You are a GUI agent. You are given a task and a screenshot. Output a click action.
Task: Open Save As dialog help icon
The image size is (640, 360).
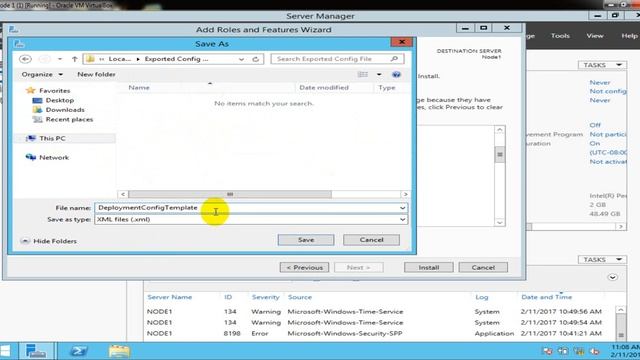point(396,75)
